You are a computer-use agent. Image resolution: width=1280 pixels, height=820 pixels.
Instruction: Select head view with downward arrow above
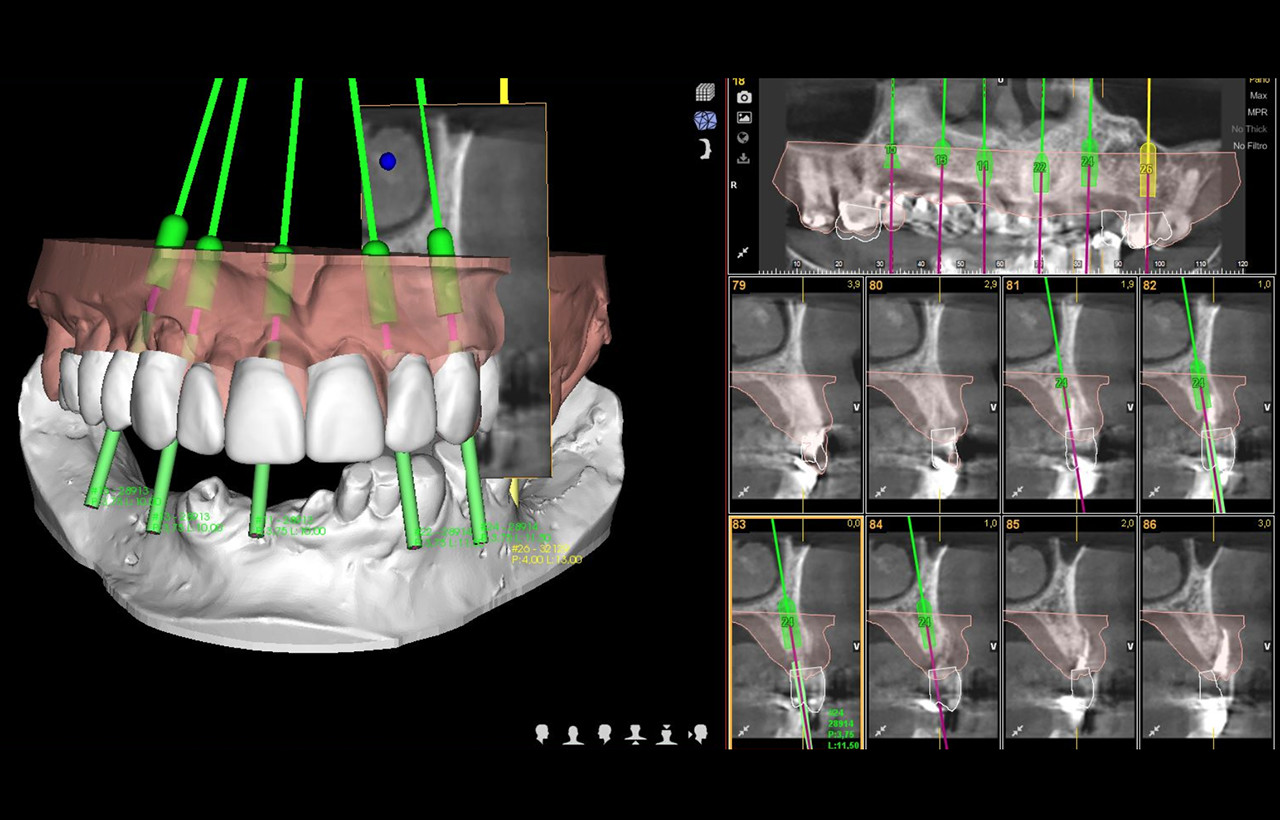666,735
